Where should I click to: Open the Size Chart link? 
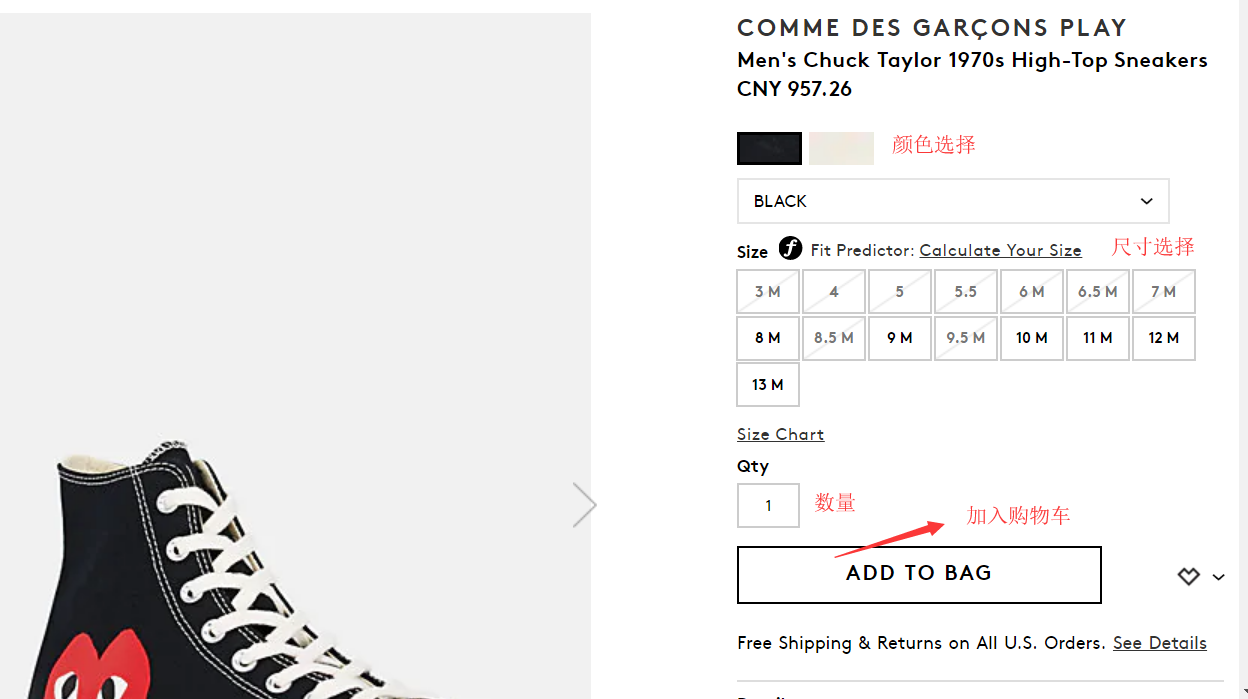coord(780,434)
